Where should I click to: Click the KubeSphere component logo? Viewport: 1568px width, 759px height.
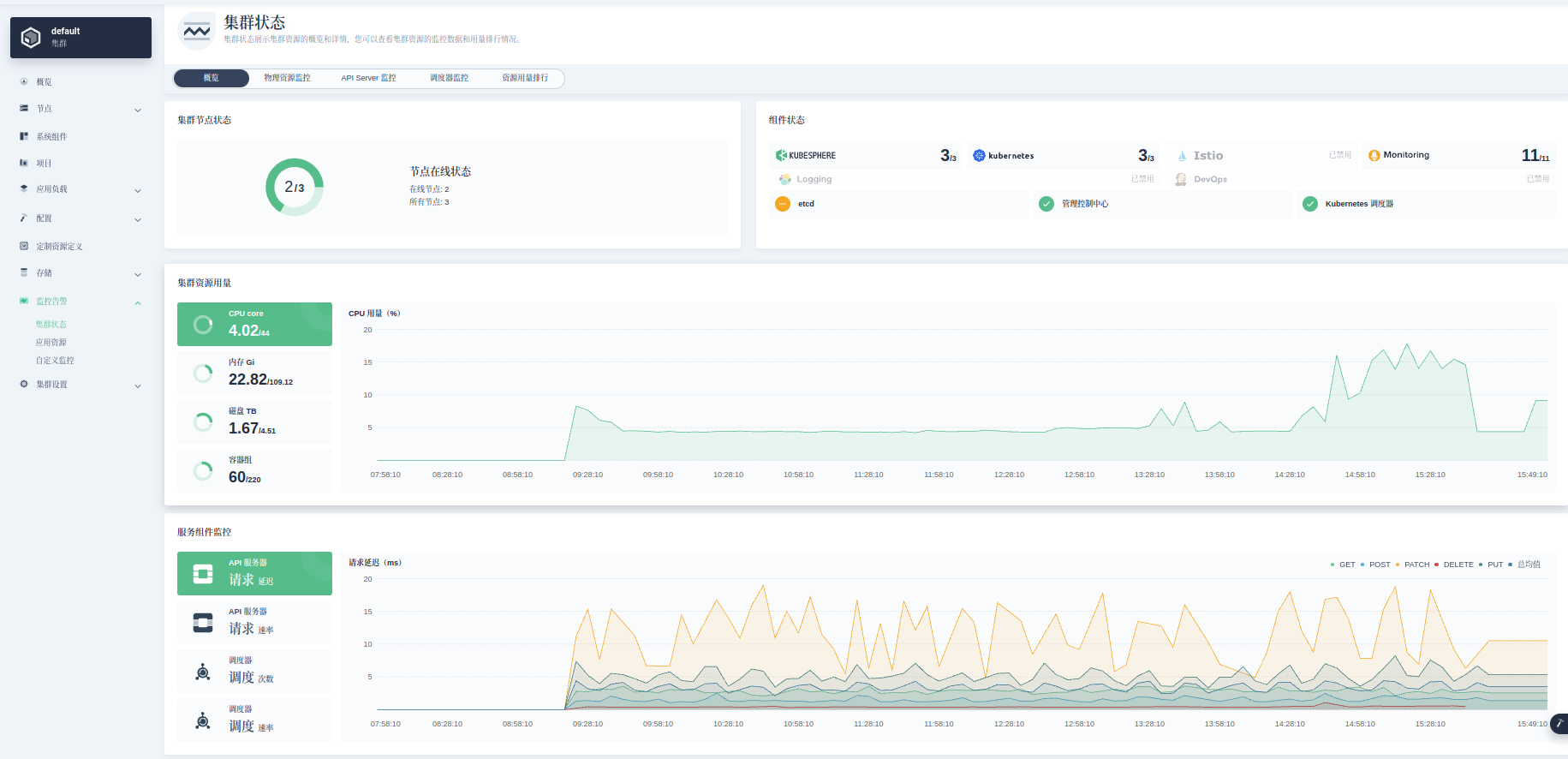(781, 155)
